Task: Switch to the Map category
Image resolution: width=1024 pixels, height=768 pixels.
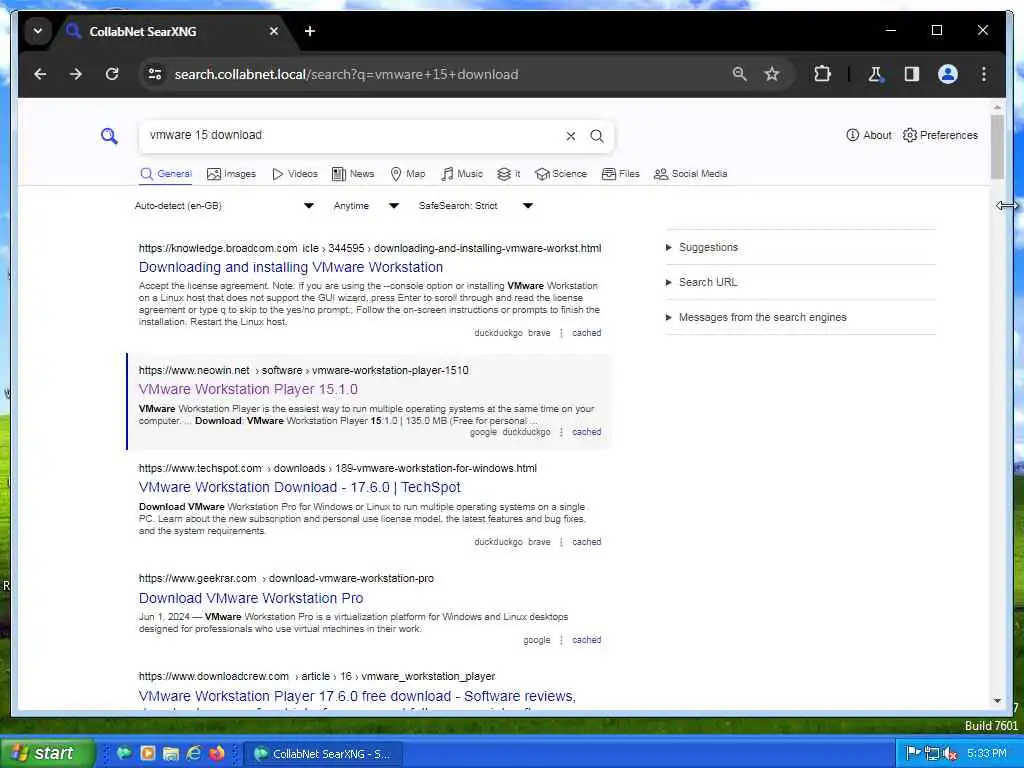Action: (408, 174)
